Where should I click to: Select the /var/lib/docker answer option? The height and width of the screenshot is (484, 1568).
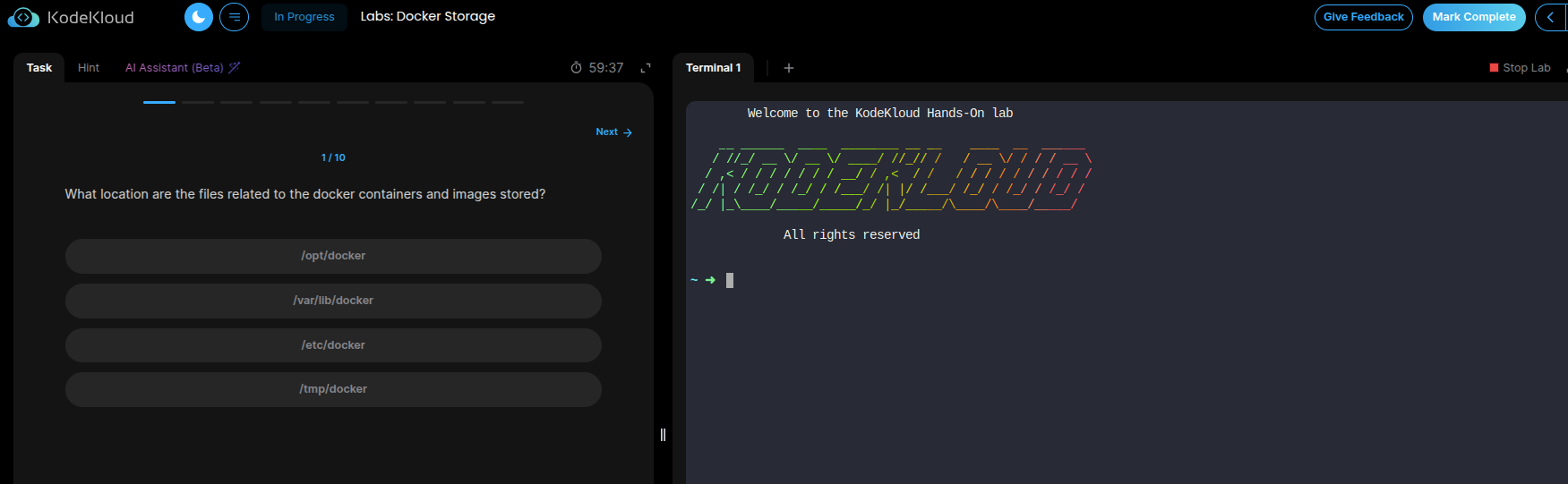(333, 301)
